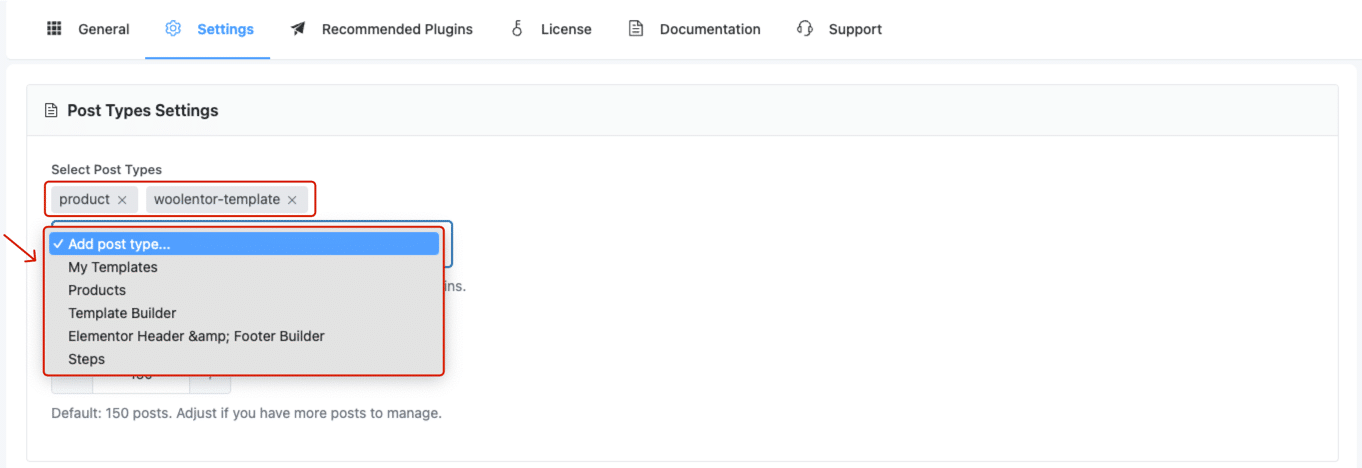Select Steps from the post type list

86,359
